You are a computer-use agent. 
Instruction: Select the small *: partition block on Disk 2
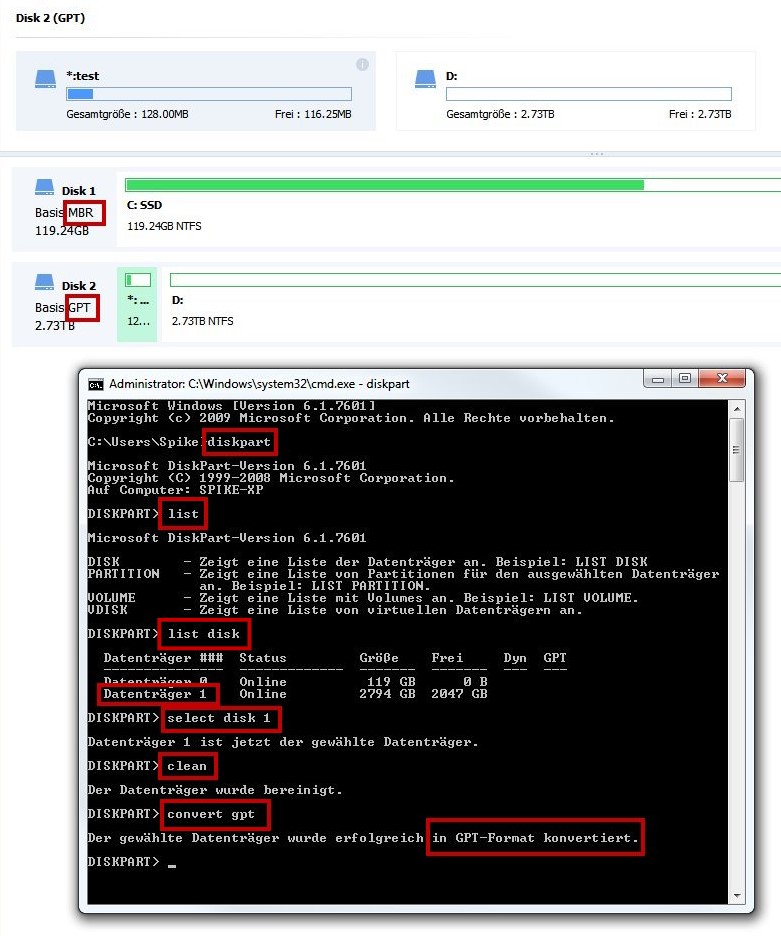pyautogui.click(x=137, y=304)
